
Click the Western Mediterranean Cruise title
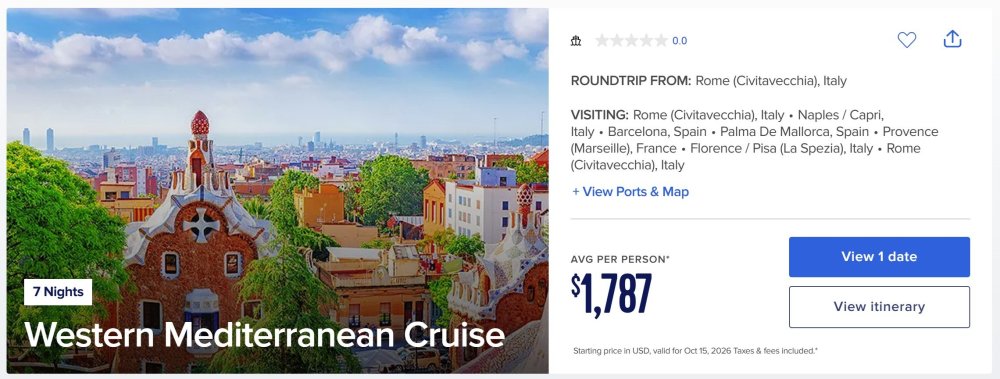point(265,335)
